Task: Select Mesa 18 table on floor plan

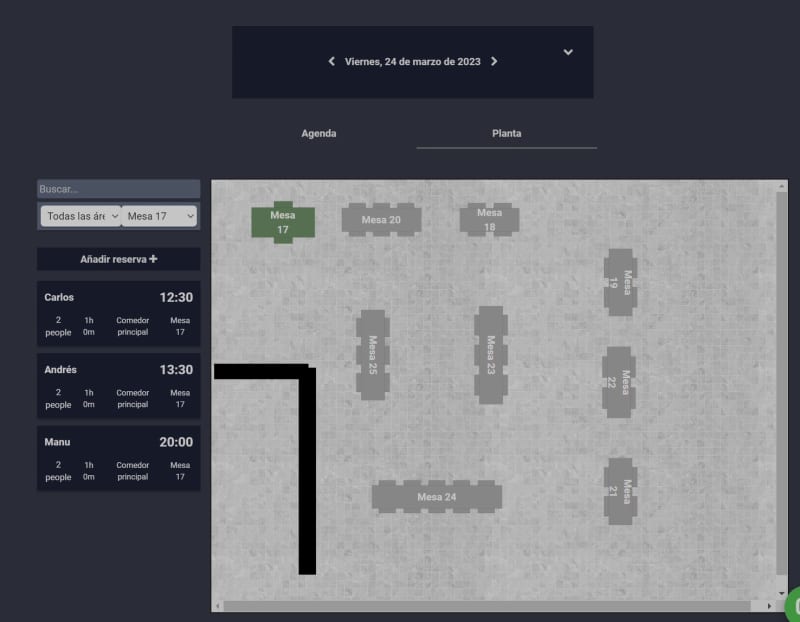Action: [x=489, y=220]
